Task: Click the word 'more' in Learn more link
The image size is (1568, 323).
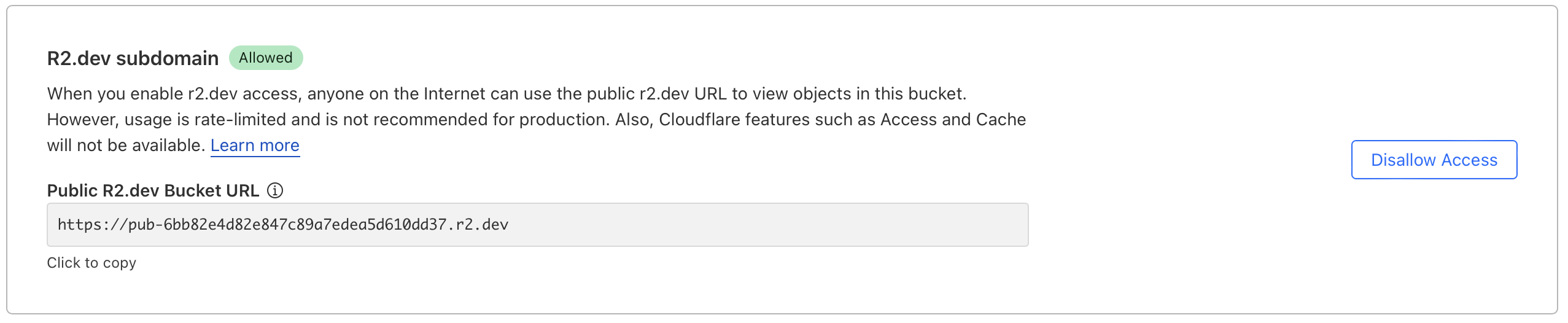Action: [279, 146]
